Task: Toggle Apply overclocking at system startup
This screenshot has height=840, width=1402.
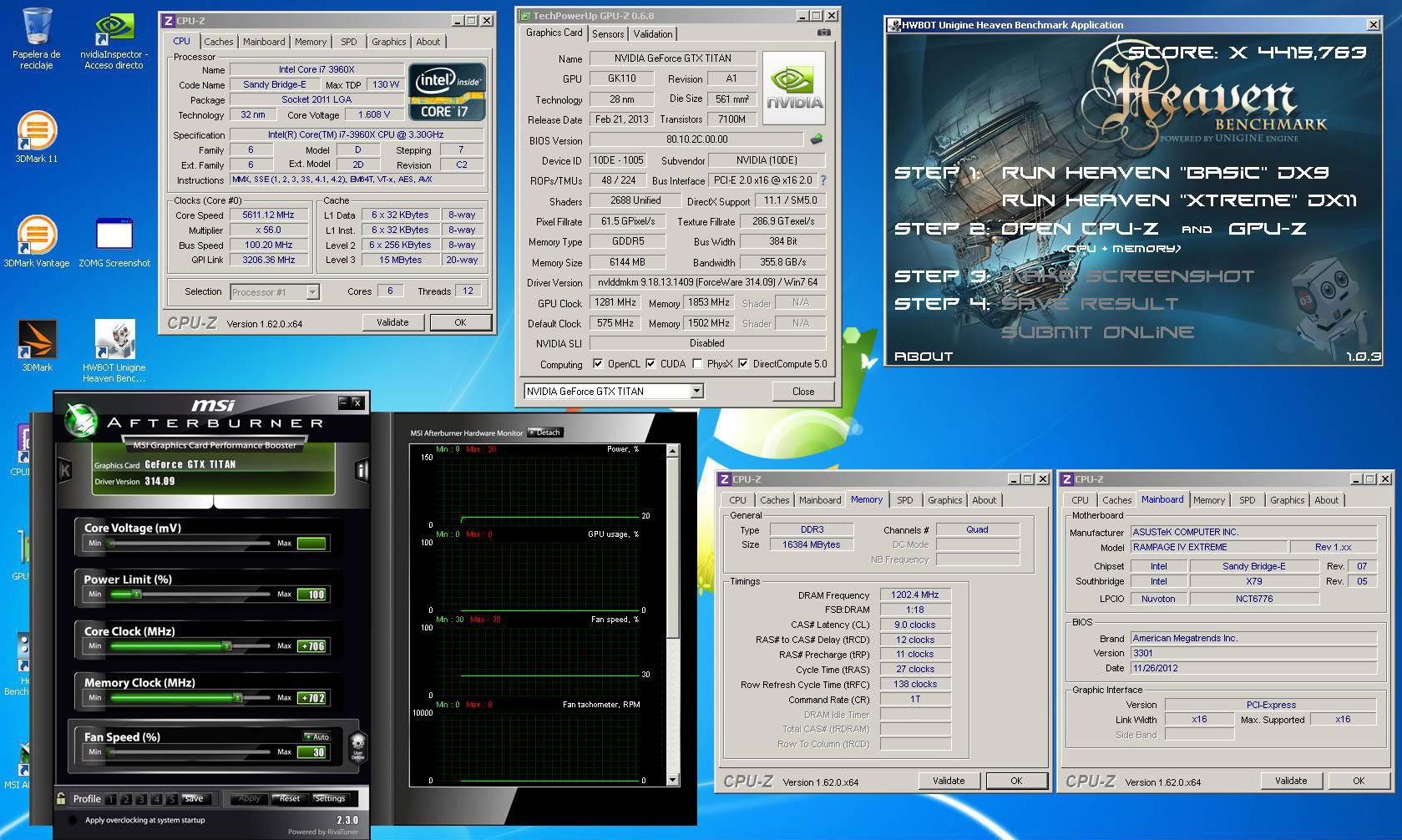Action: coord(73,821)
